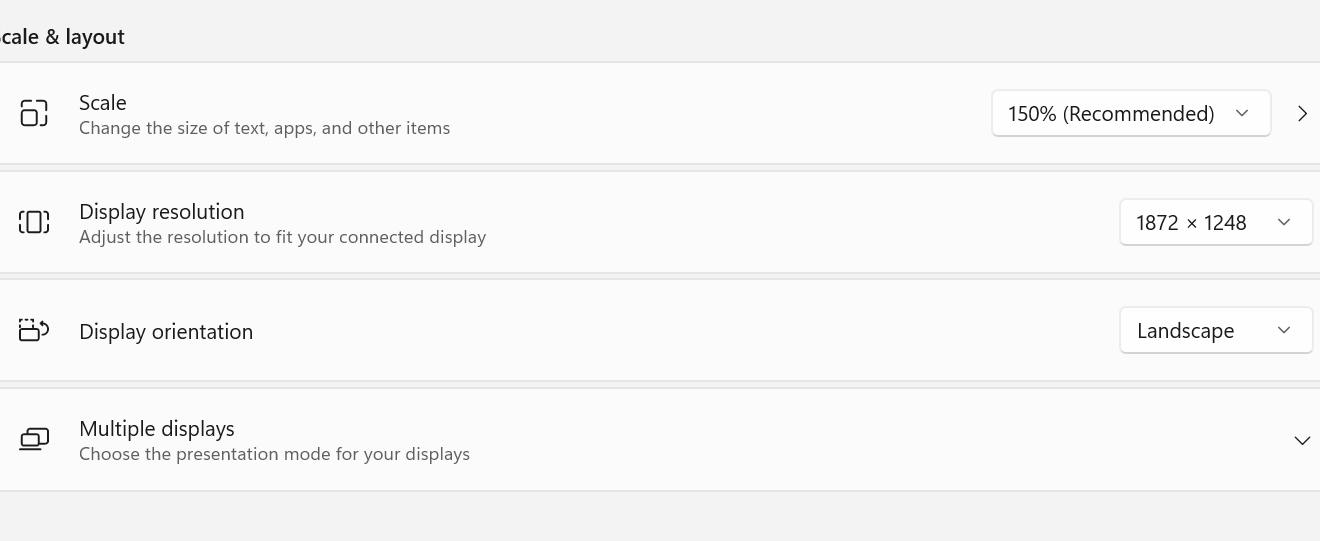1320x541 pixels.
Task: Click the Display orientation label
Action: tap(166, 331)
